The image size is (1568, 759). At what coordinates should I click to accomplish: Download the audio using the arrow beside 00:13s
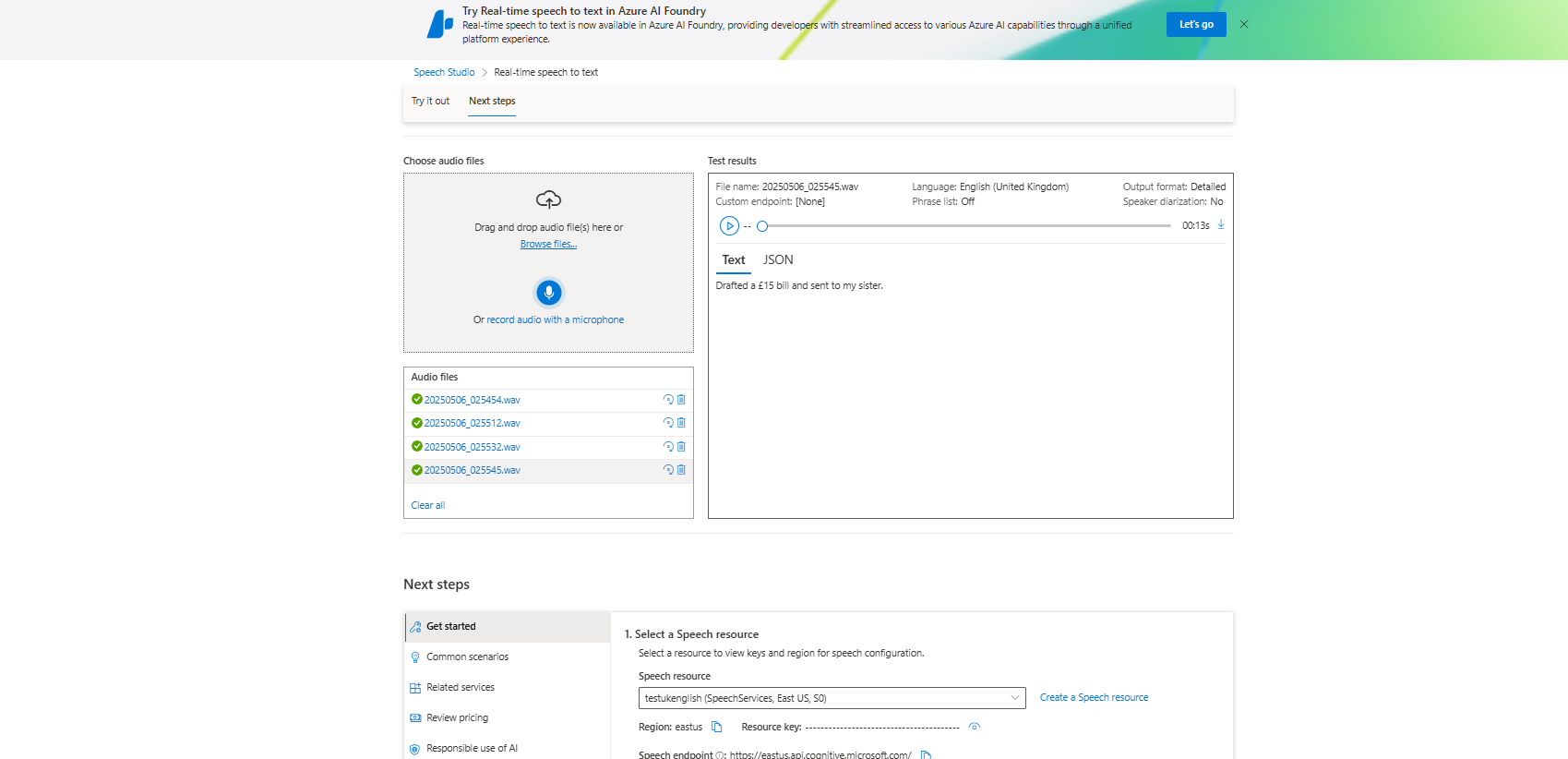[1221, 224]
